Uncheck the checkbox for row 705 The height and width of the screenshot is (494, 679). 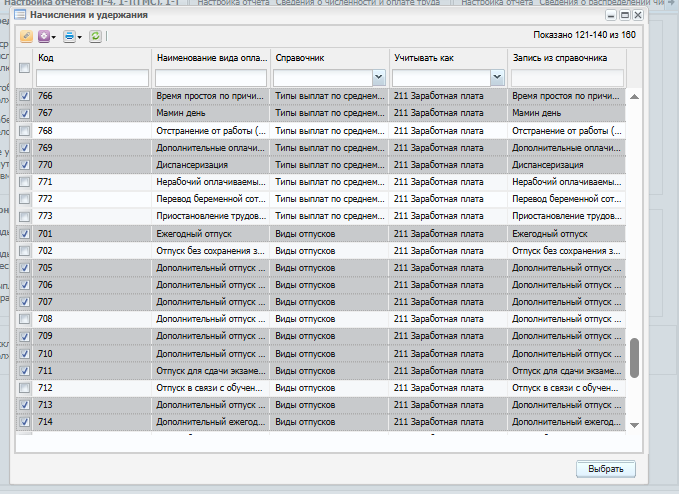click(25, 268)
